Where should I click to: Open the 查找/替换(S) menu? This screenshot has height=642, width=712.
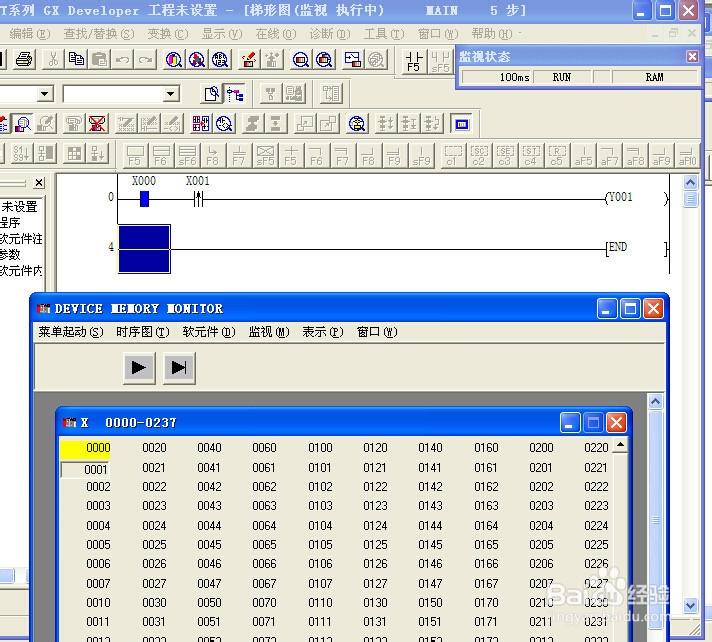tap(99, 34)
